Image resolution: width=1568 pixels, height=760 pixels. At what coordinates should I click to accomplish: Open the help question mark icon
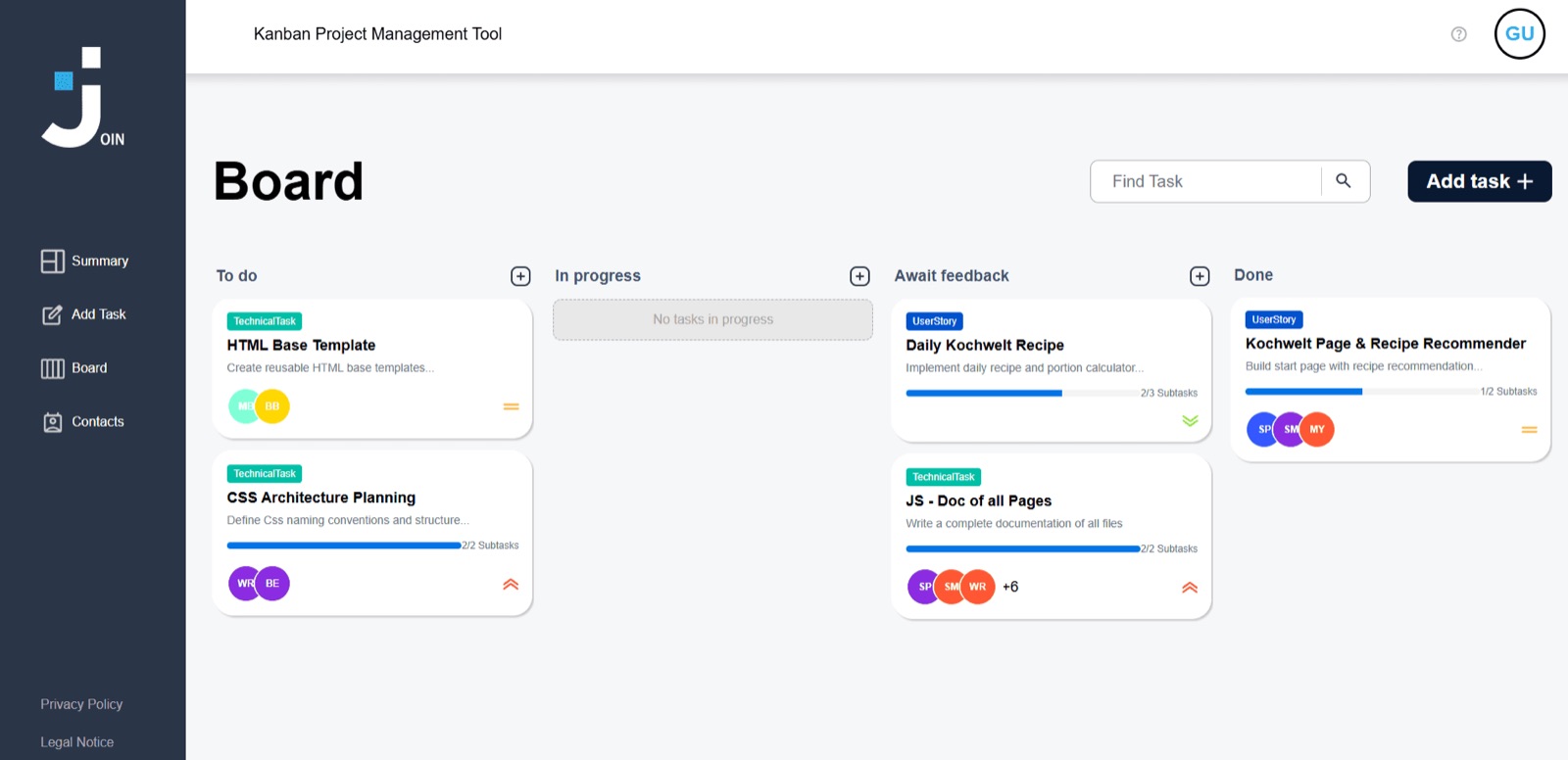1458,34
